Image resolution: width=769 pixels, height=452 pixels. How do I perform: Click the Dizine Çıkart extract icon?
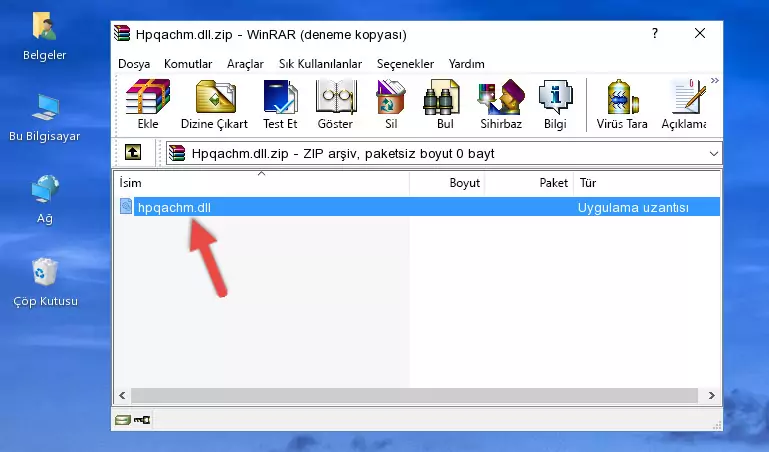[x=214, y=104]
